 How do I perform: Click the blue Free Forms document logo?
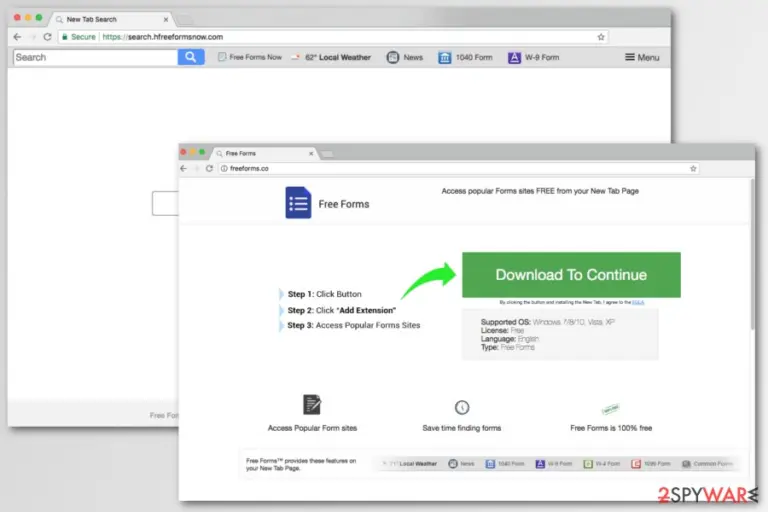298,202
